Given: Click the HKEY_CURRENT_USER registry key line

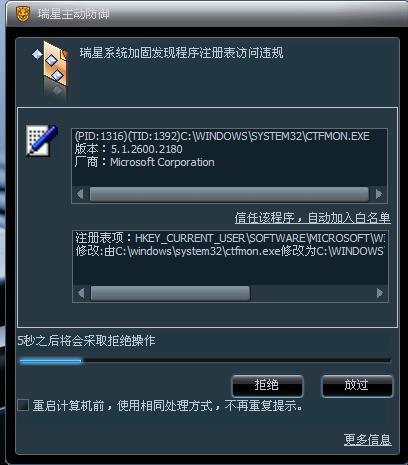Looking at the screenshot, I should (x=230, y=238).
